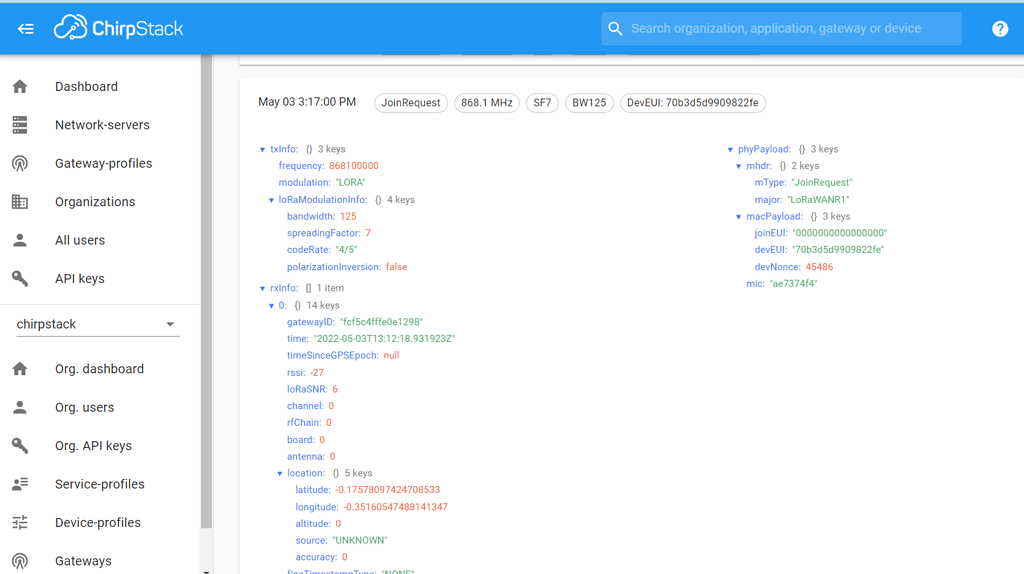Select latitude value -0.17578097424708533
This screenshot has width=1024, height=574.
pyautogui.click(x=388, y=490)
